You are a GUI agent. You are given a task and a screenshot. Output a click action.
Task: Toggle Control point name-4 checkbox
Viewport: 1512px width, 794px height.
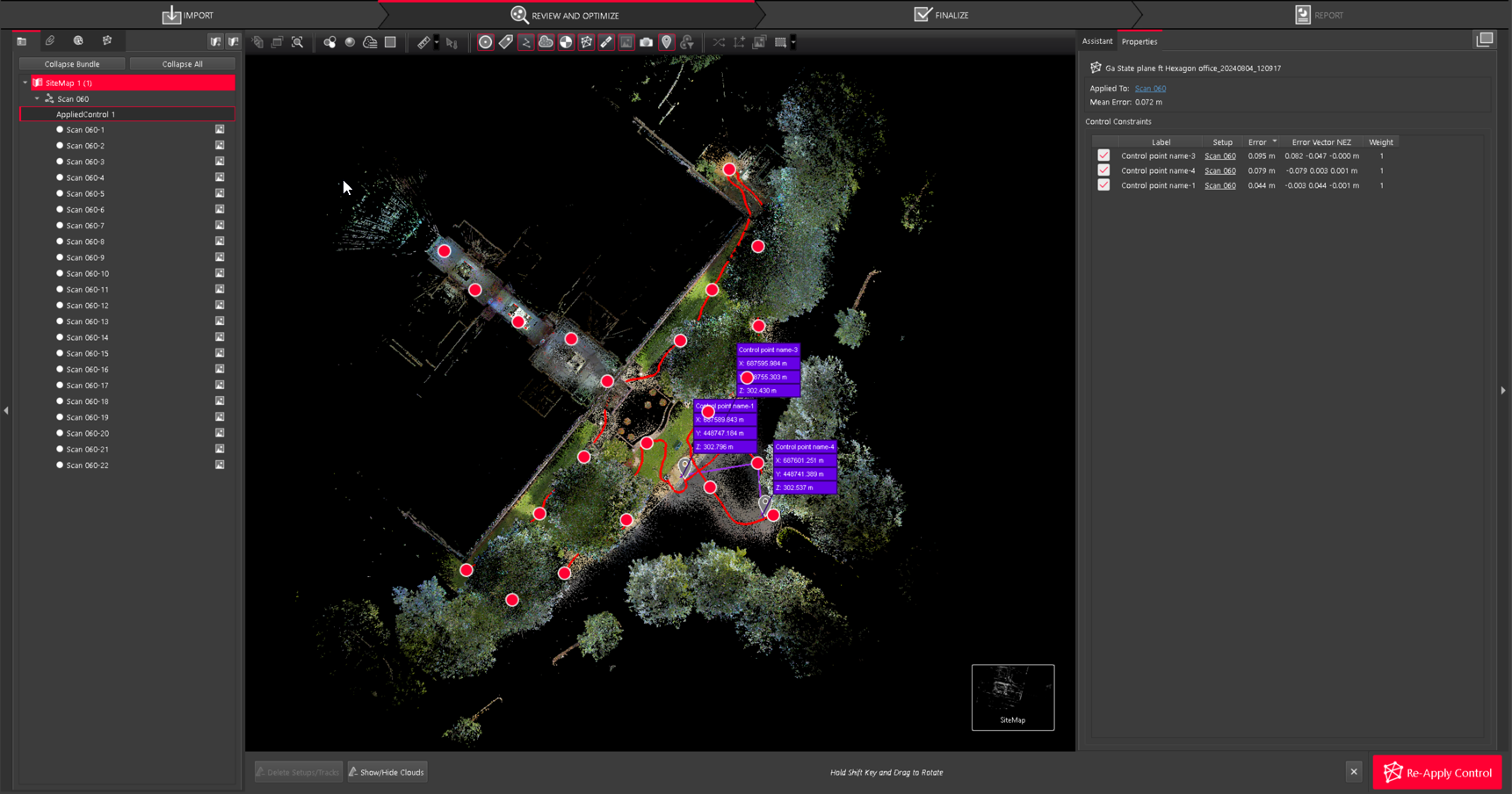1103,170
